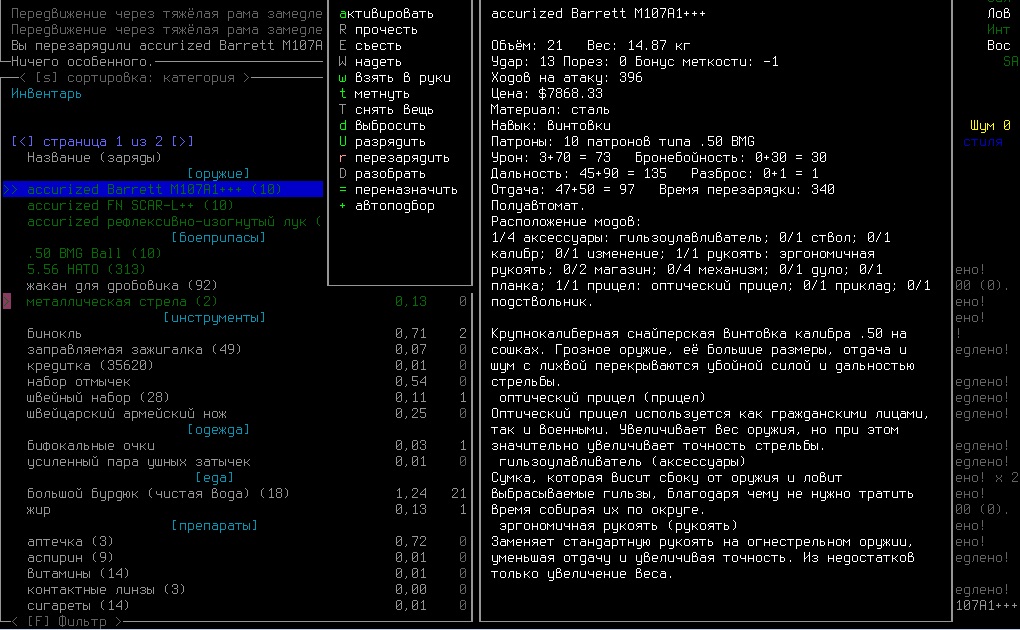Image resolution: width=1020 pixels, height=630 pixels.
Task: Go to previous inventory page with [<]
Action: tap(23, 141)
